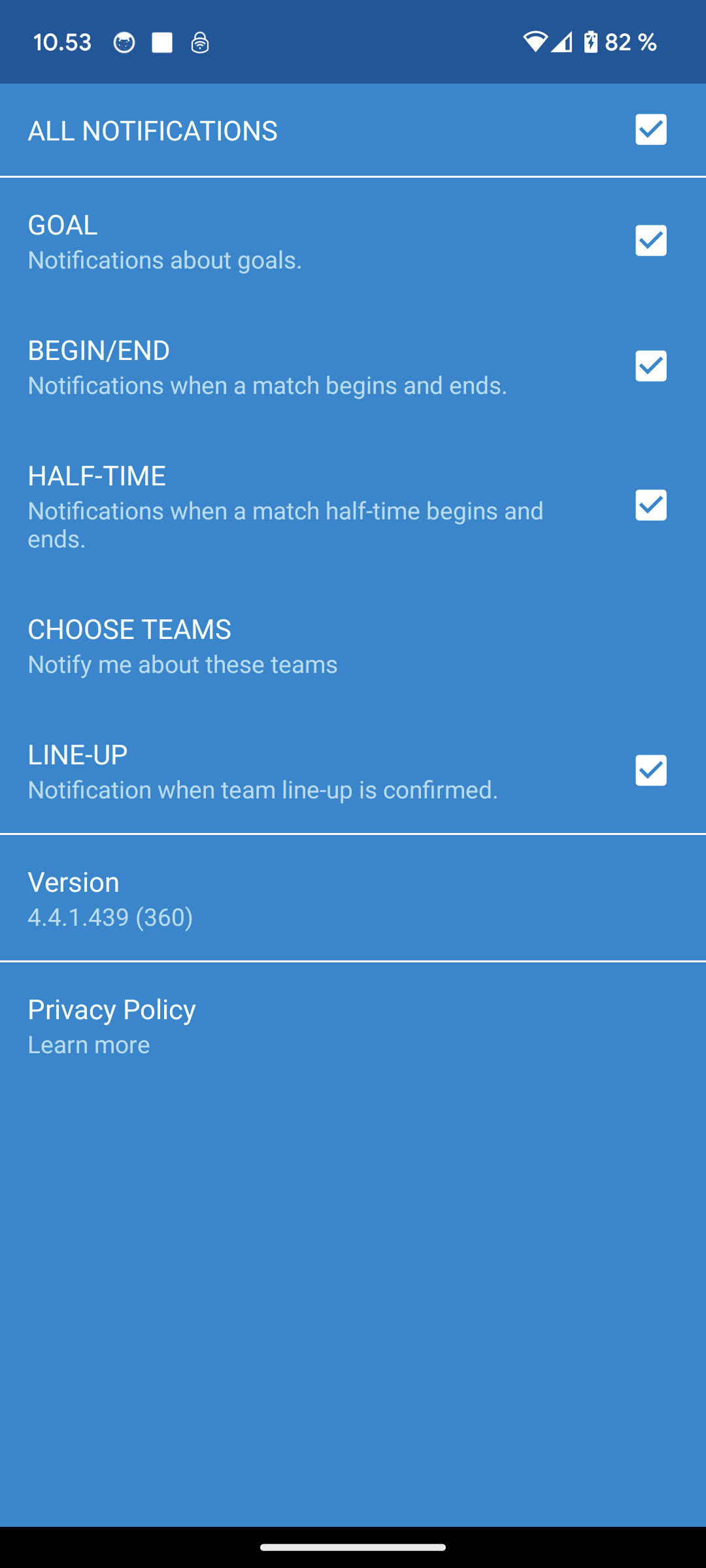Turn off the HALF-TIME notifications checkbox
The height and width of the screenshot is (1568, 706).
coord(650,505)
